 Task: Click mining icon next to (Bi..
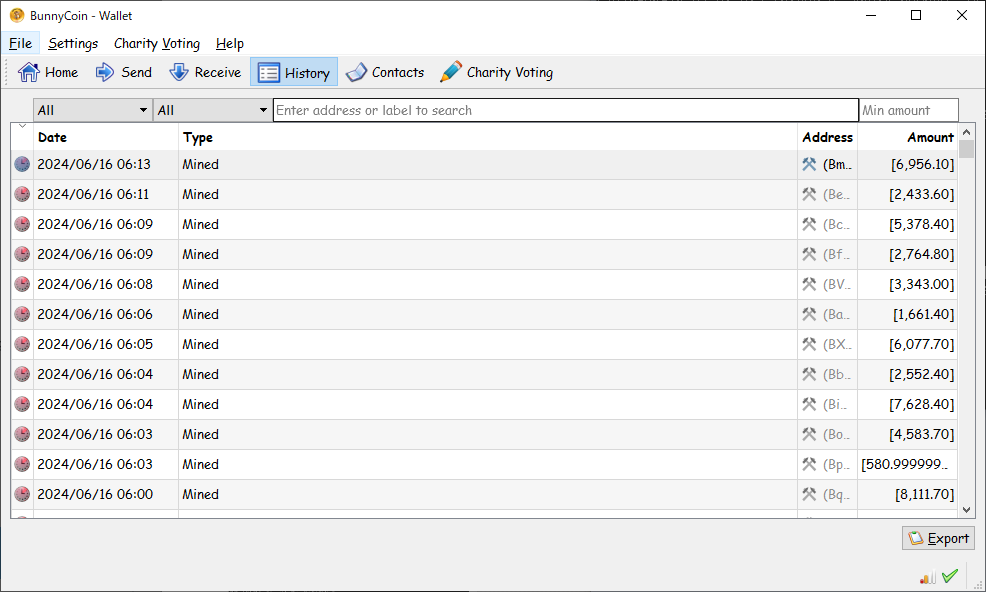[809, 404]
